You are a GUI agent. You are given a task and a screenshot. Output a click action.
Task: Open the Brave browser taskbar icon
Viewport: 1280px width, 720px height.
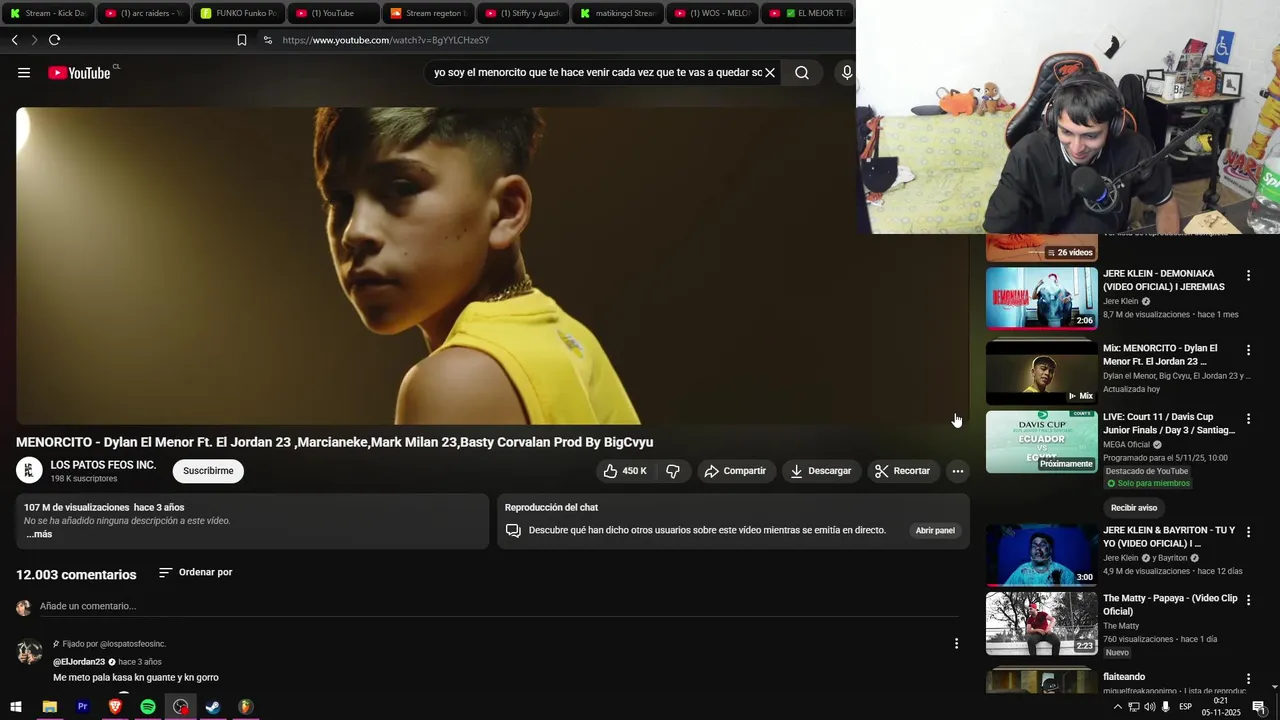coord(115,707)
